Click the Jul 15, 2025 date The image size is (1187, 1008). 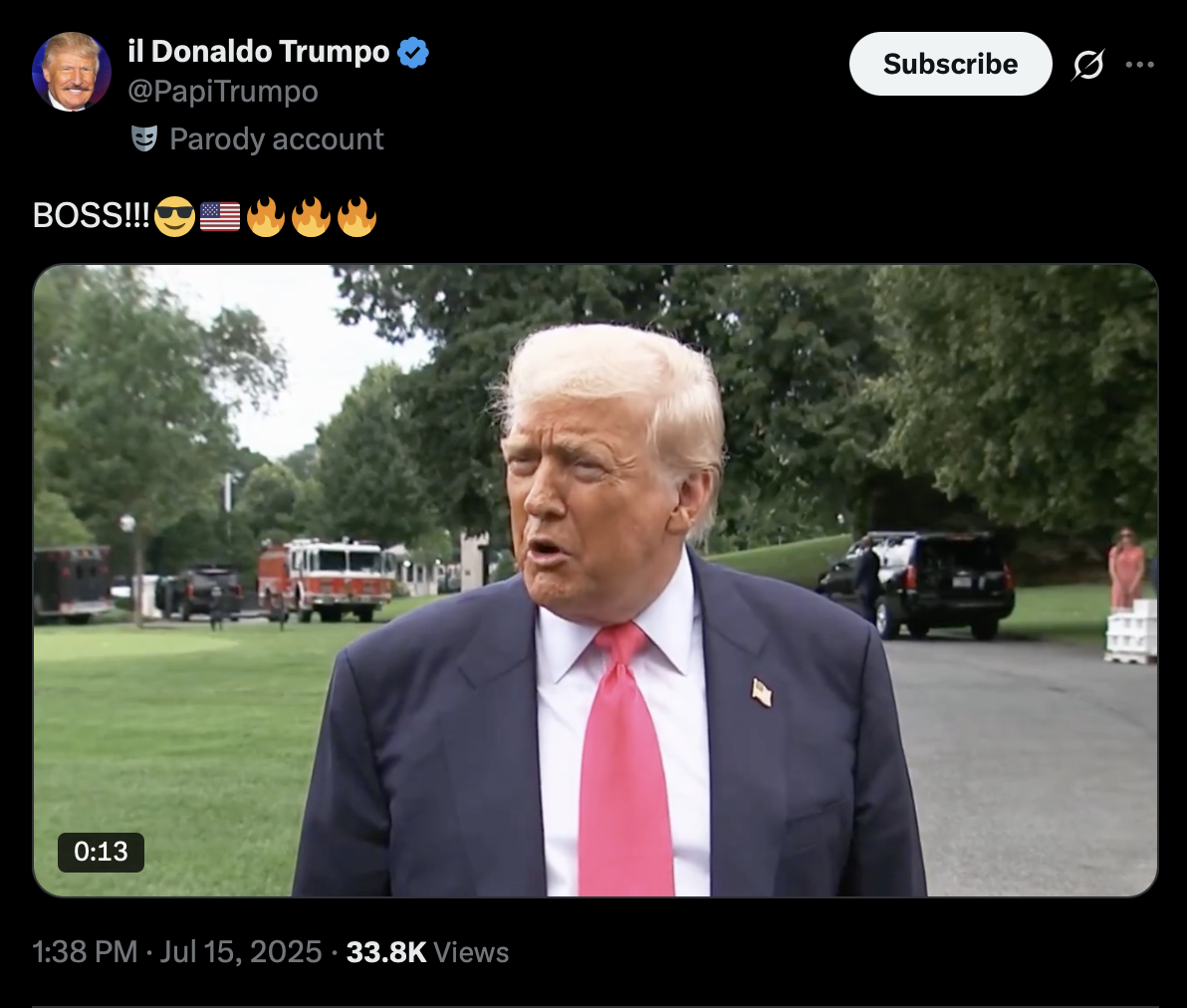241,952
